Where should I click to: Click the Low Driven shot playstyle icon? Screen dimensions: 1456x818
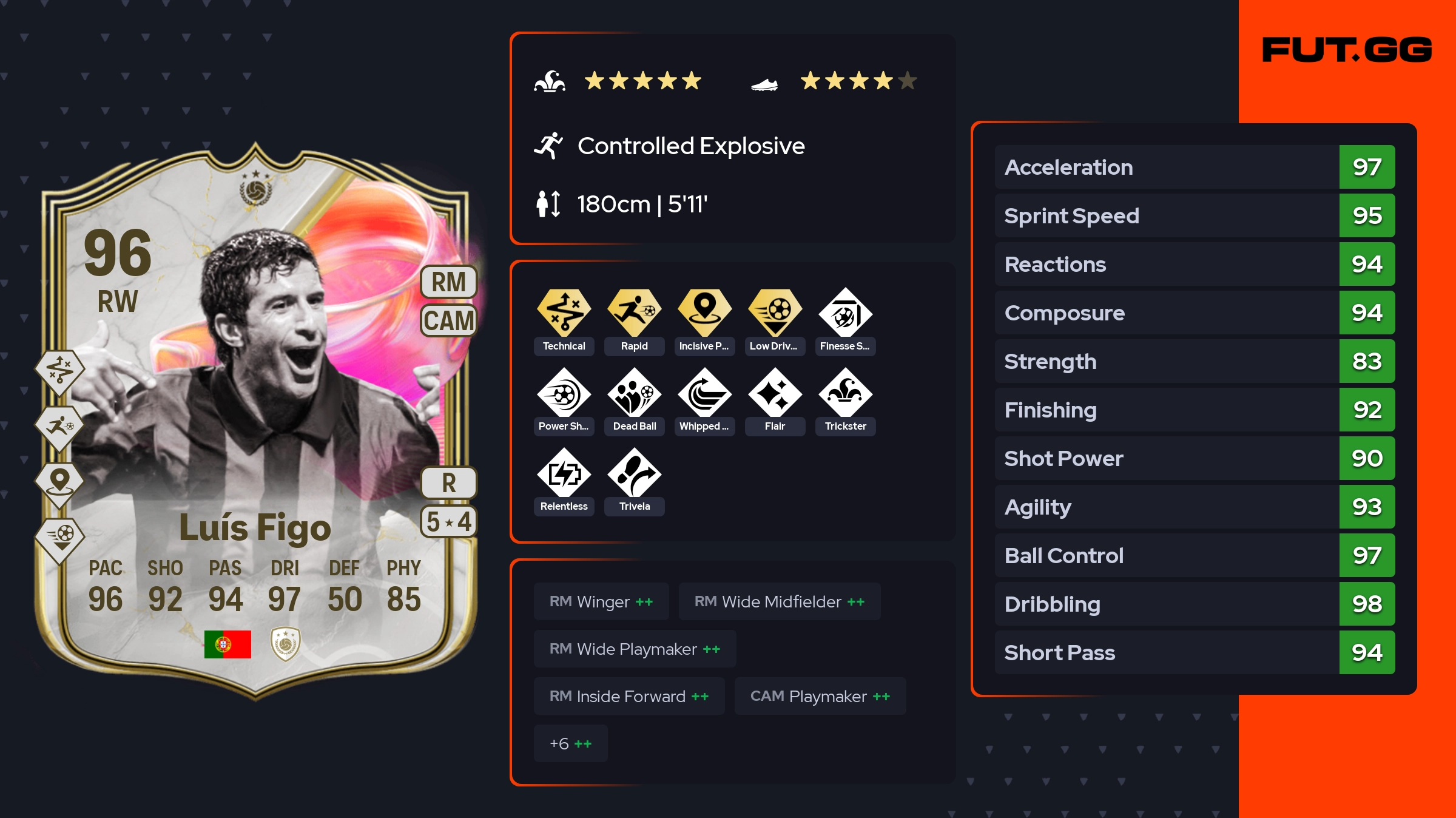pos(775,313)
